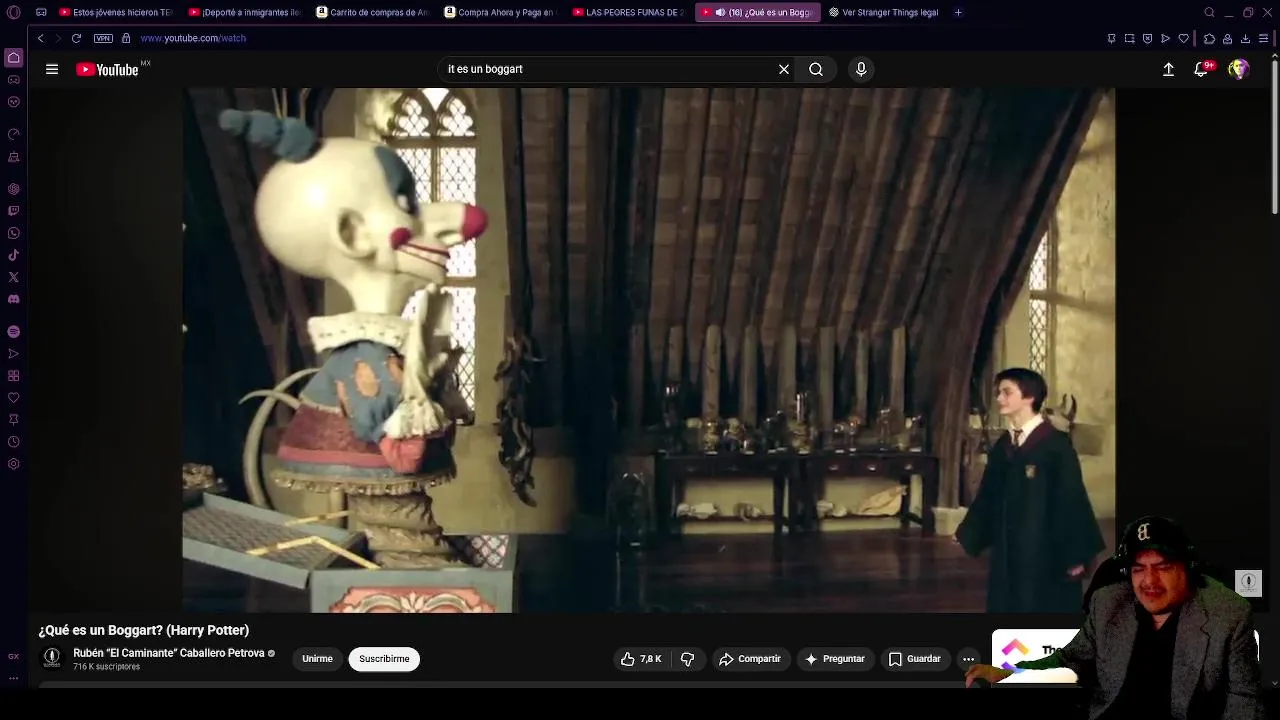Open more actions three-dot menu
The width and height of the screenshot is (1280, 720).
pos(968,659)
